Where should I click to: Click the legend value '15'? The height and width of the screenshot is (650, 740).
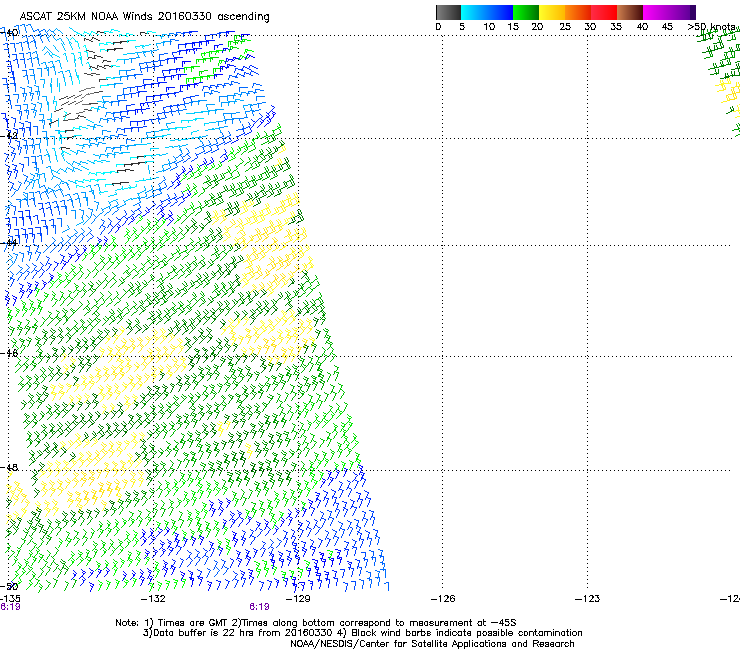(x=513, y=27)
